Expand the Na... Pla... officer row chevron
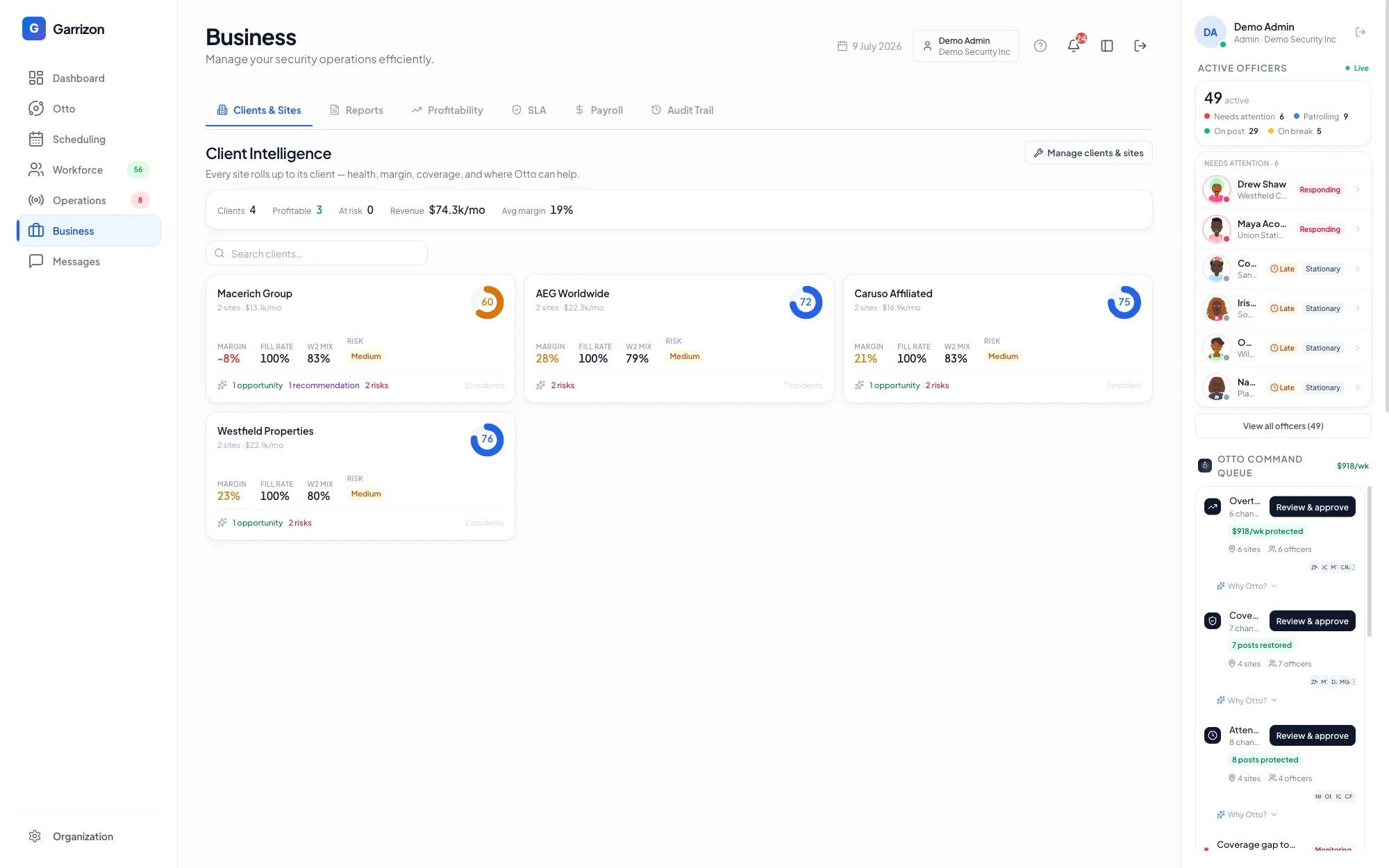Image resolution: width=1389 pixels, height=868 pixels. (1358, 387)
